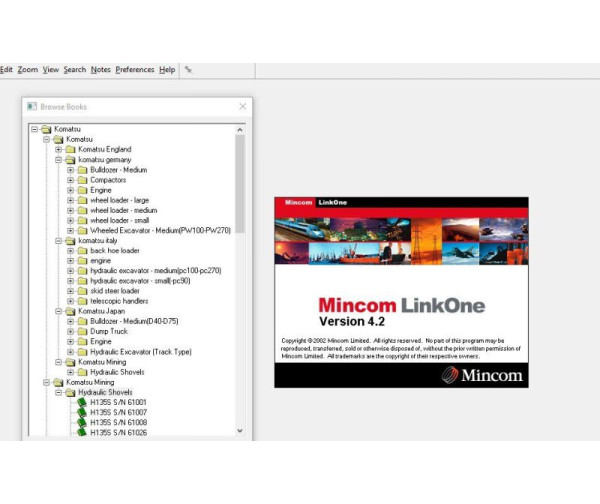Open the Zoom menu
Viewport: 600px width, 504px height.
28,70
